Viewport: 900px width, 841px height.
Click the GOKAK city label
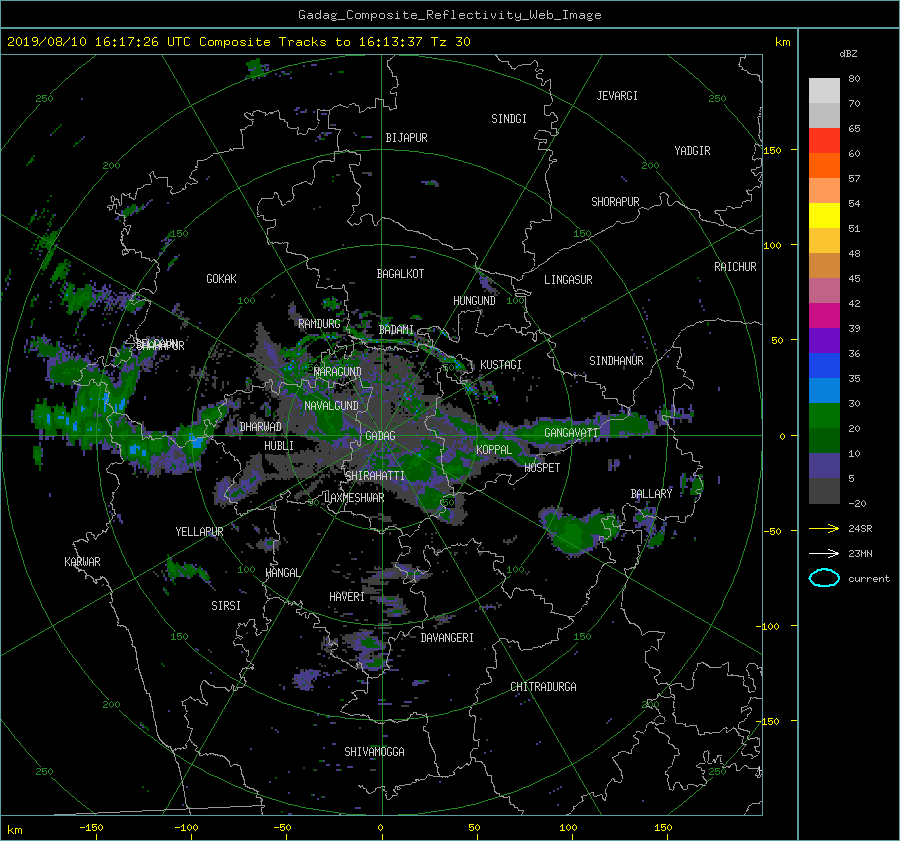point(221,278)
